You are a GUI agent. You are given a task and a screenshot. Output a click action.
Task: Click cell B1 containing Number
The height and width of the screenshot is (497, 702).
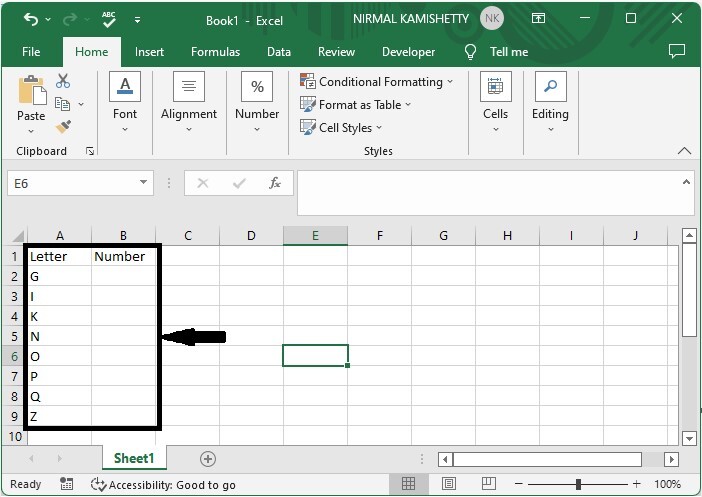pos(124,257)
